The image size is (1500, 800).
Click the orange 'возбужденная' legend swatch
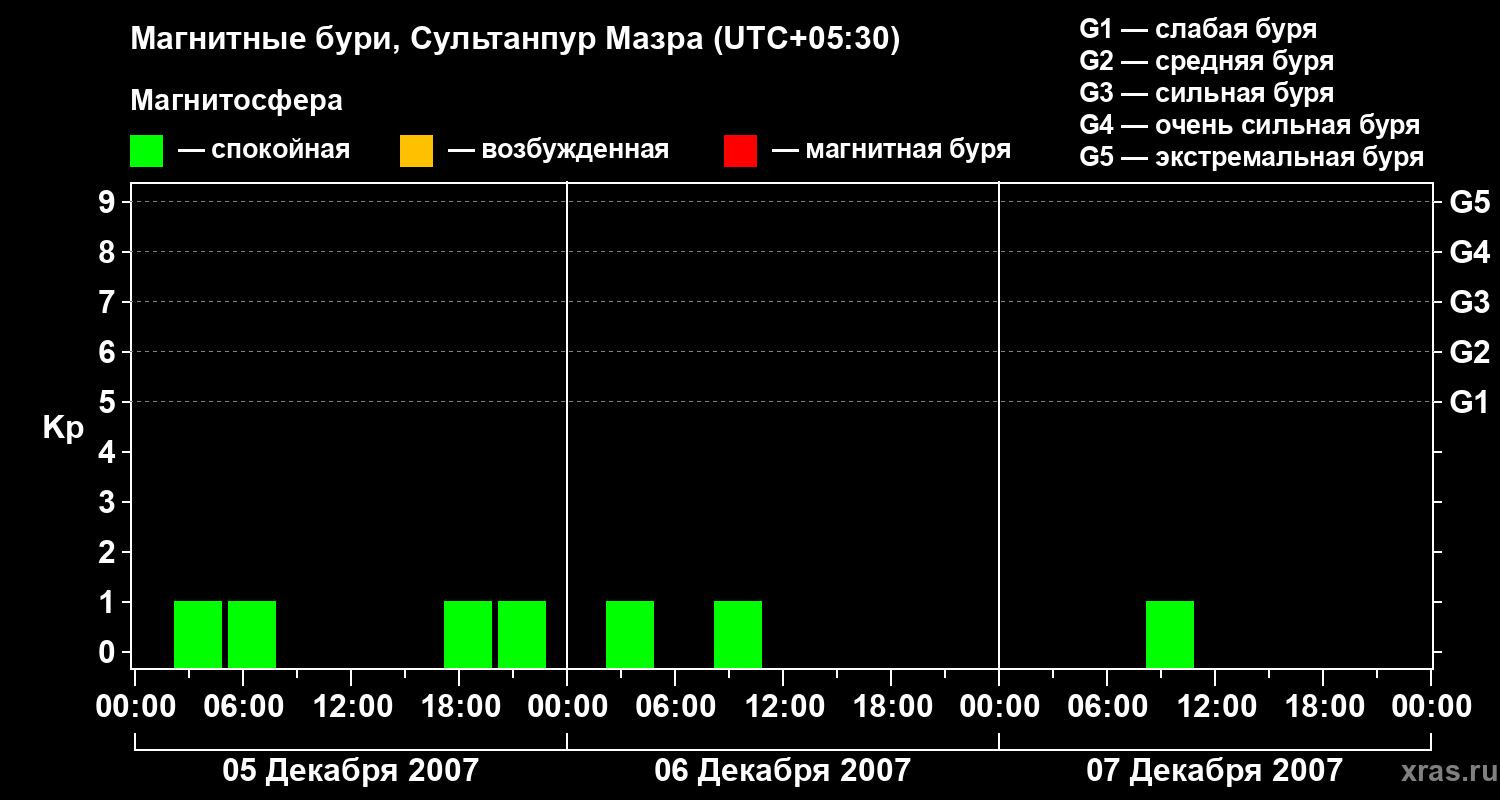[416, 151]
